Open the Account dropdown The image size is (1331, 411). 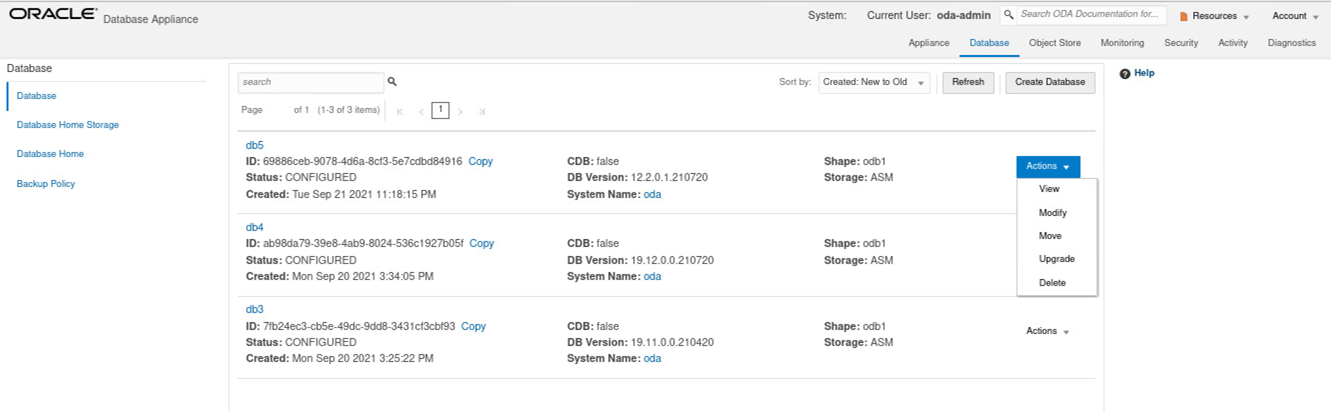tap(1295, 16)
